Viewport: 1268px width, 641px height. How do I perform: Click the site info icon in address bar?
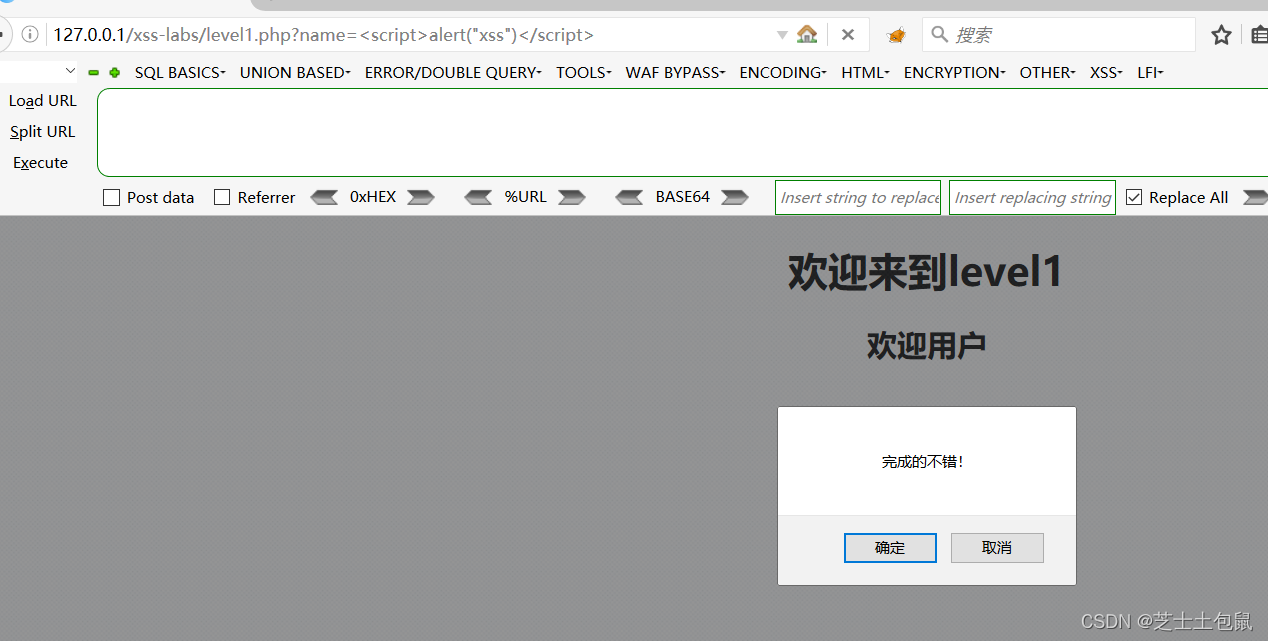30,35
